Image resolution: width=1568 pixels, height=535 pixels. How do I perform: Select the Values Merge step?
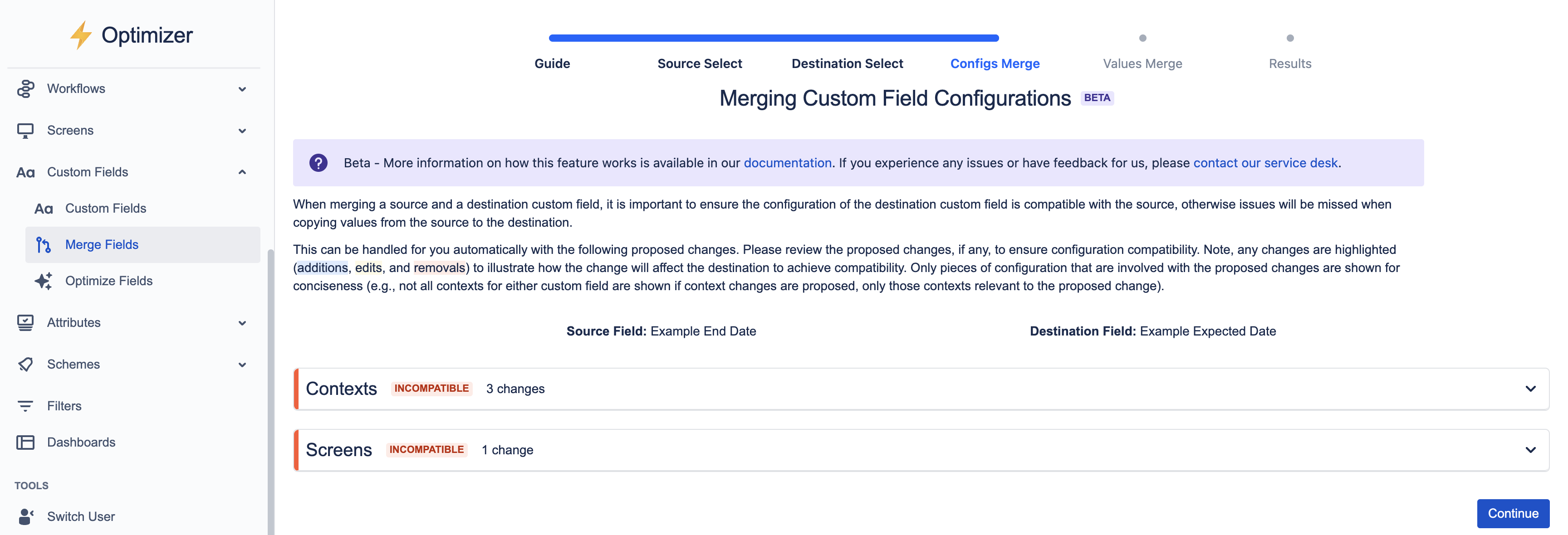(1142, 63)
